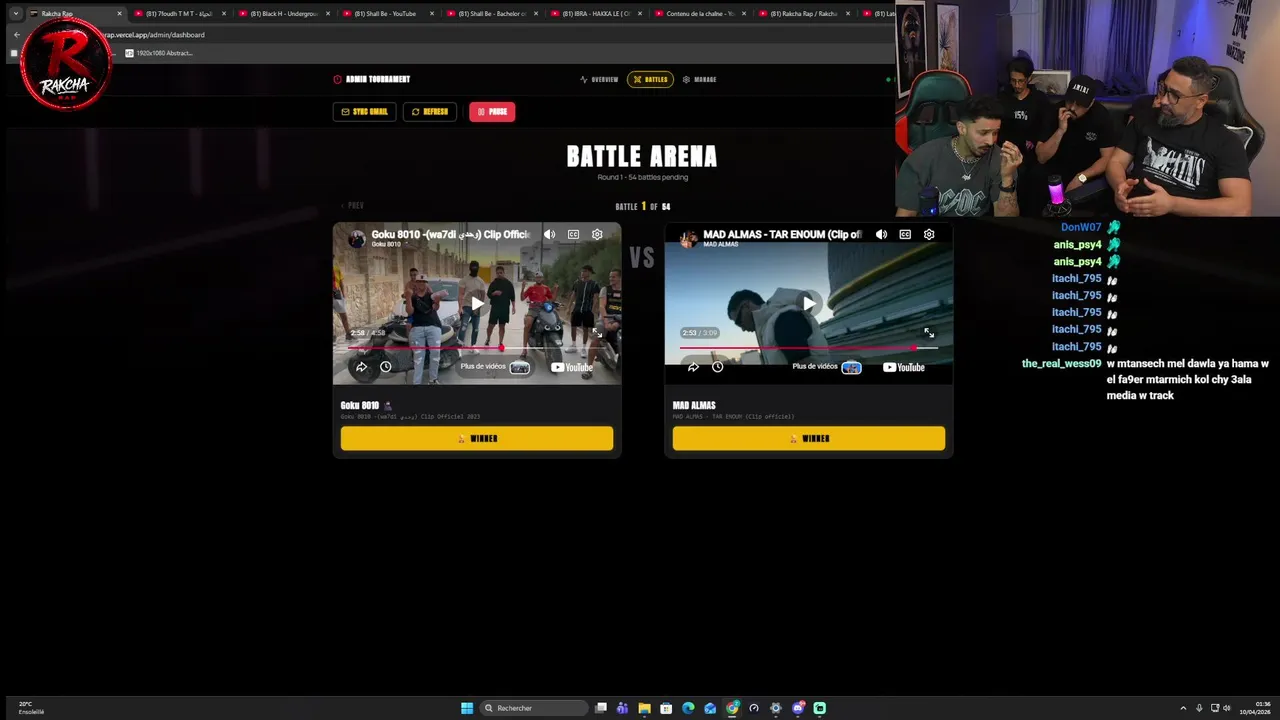Open settings gear on Goku 8010 video
Screen dimensions: 1280x720
(x=597, y=234)
